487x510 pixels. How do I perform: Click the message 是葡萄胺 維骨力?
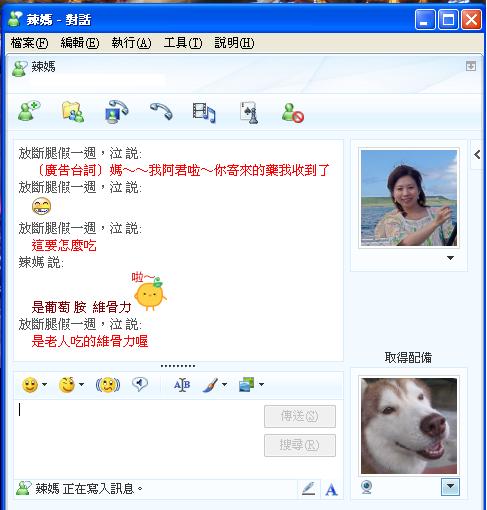[x=81, y=307]
